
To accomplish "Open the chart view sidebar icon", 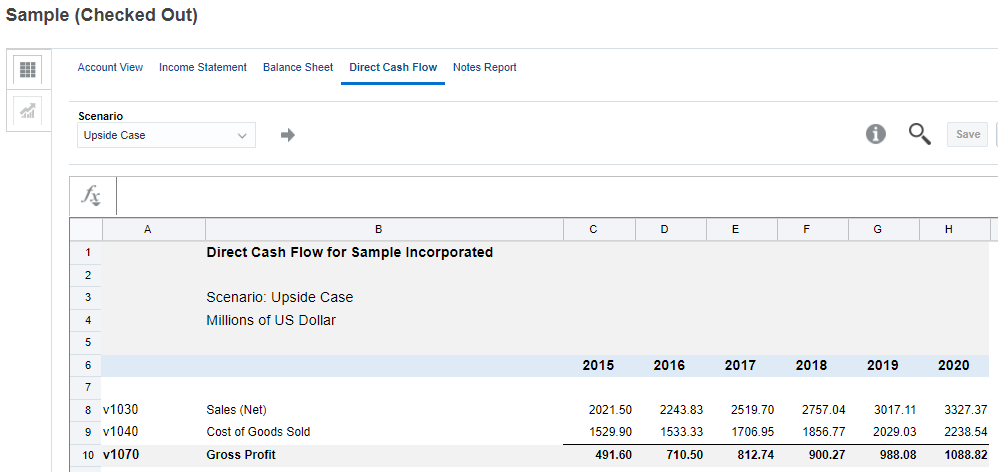I will point(28,111).
